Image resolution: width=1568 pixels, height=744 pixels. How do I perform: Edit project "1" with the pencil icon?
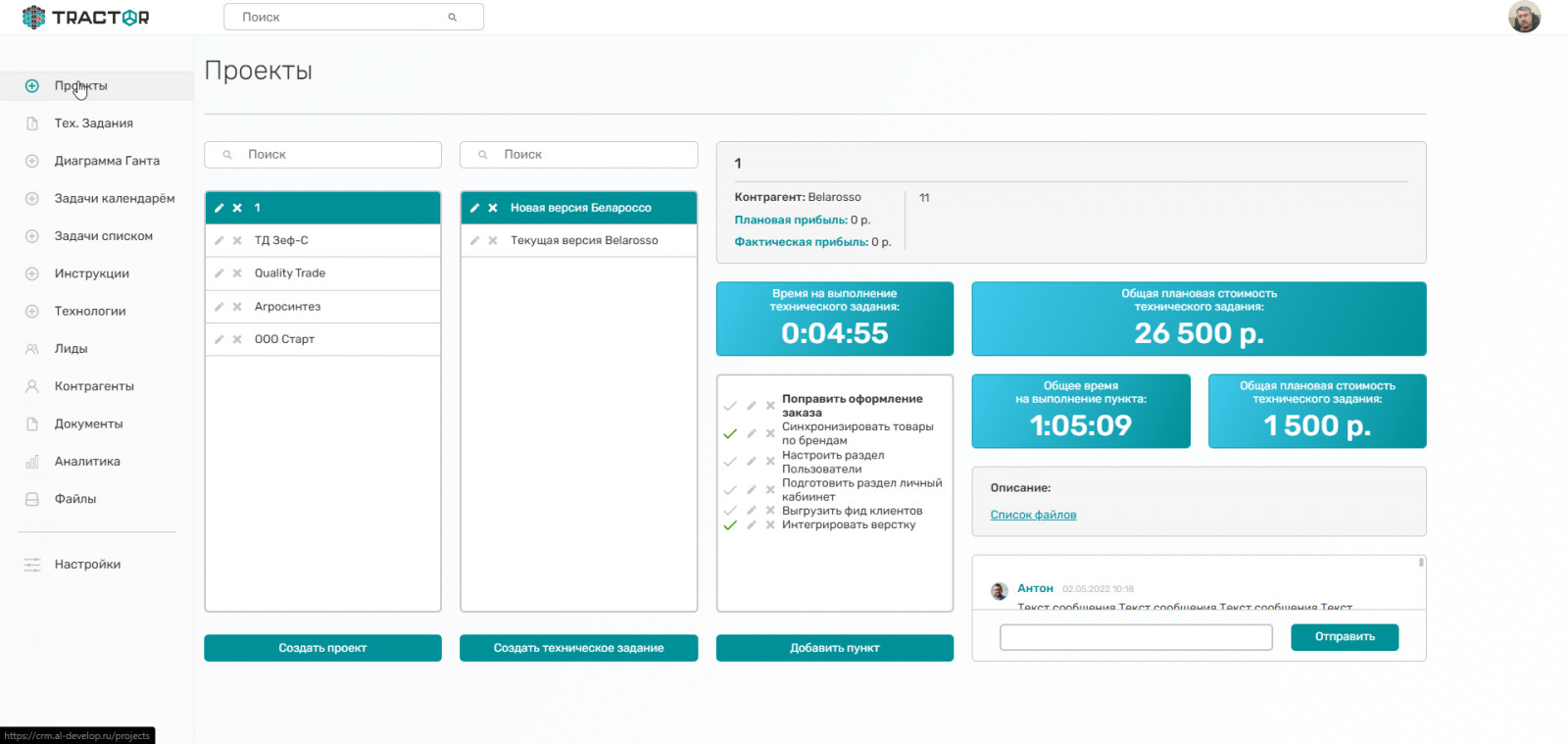(x=220, y=208)
